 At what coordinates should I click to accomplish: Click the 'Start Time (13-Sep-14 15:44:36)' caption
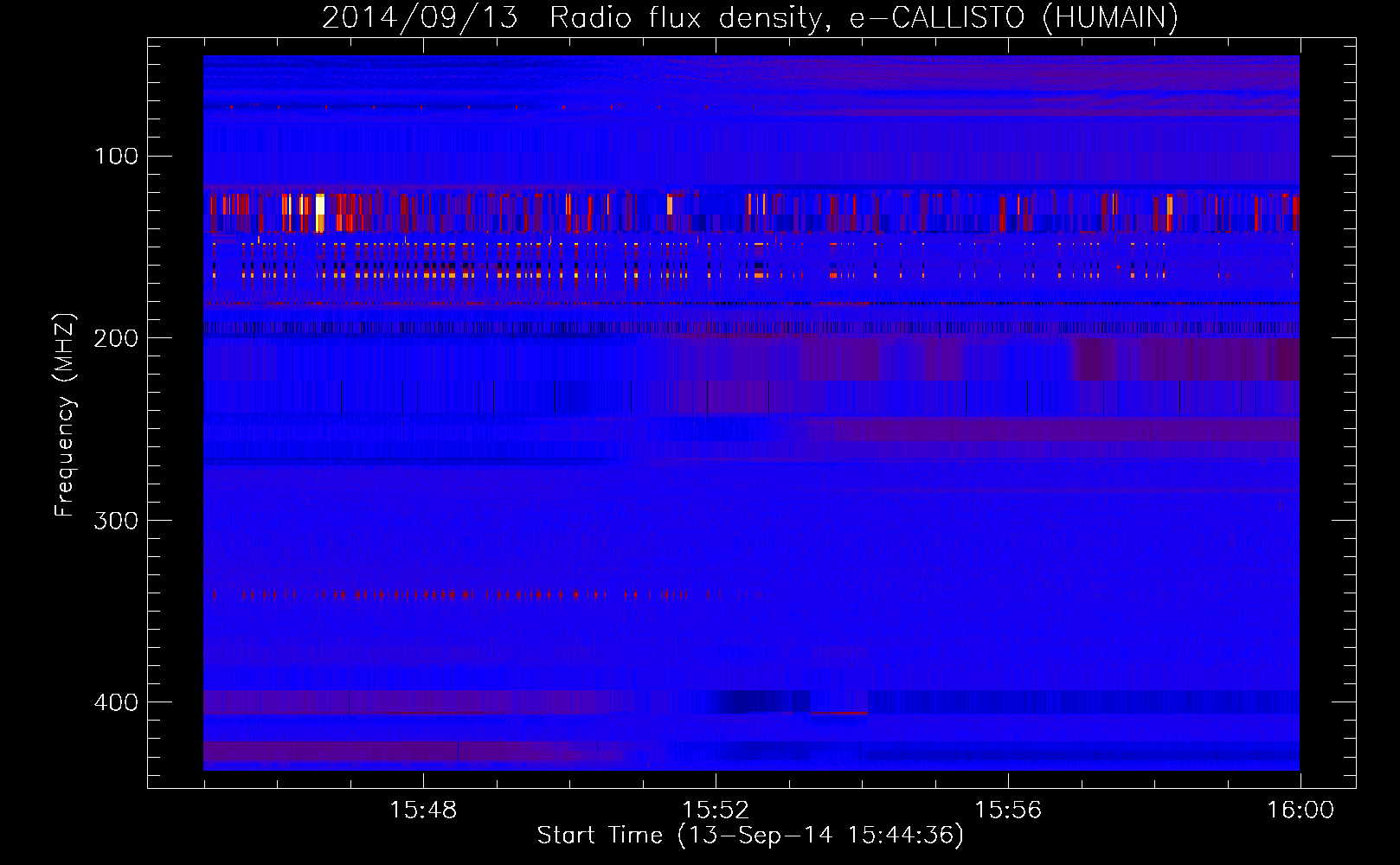click(x=750, y=836)
